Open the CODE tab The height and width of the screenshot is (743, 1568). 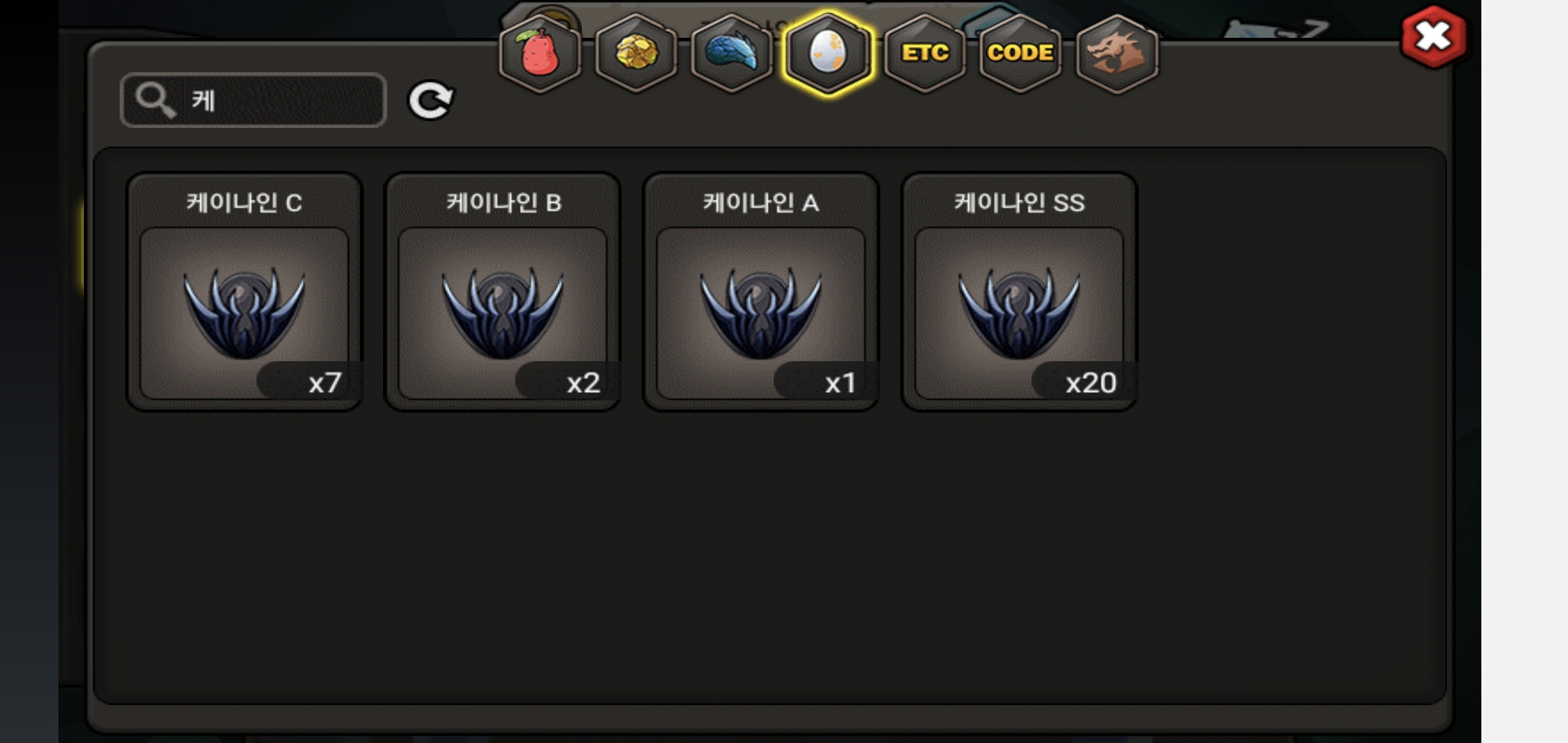point(1021,53)
